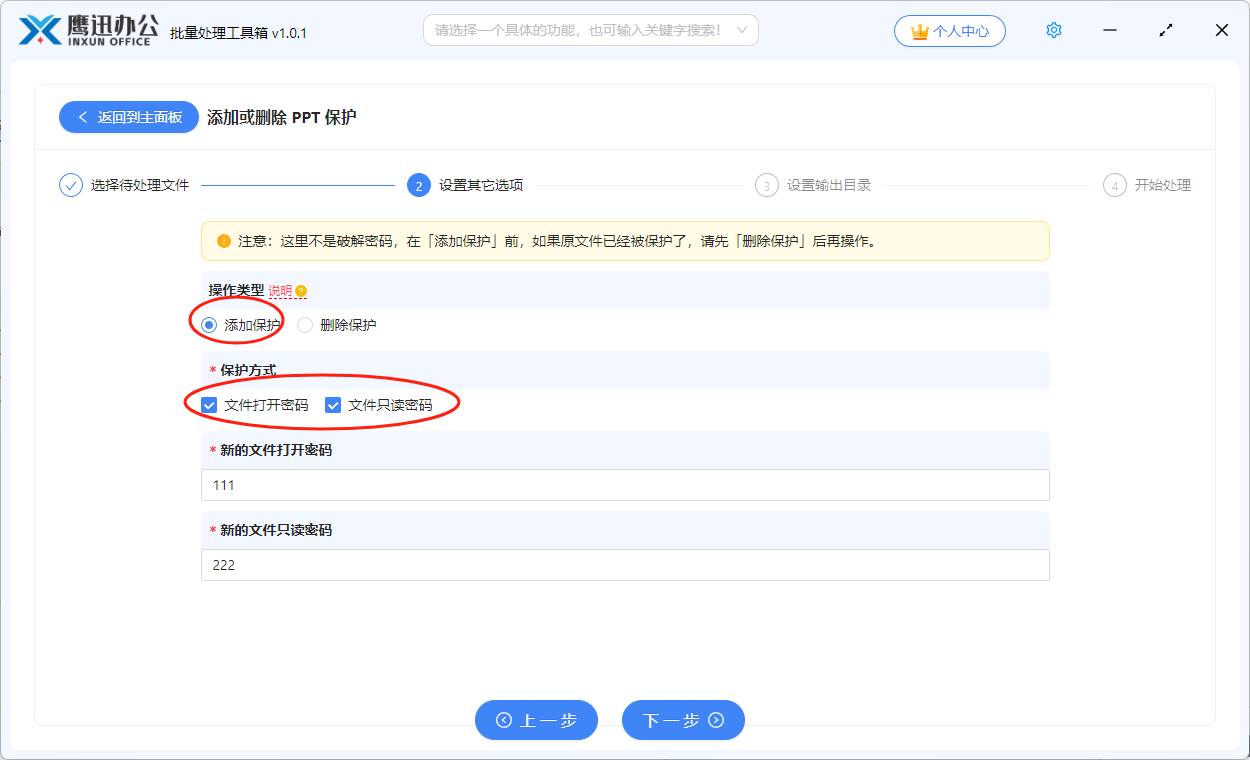1250x760 pixels.
Task: Select the 删除保护 radio button
Action: pyautogui.click(x=305, y=325)
